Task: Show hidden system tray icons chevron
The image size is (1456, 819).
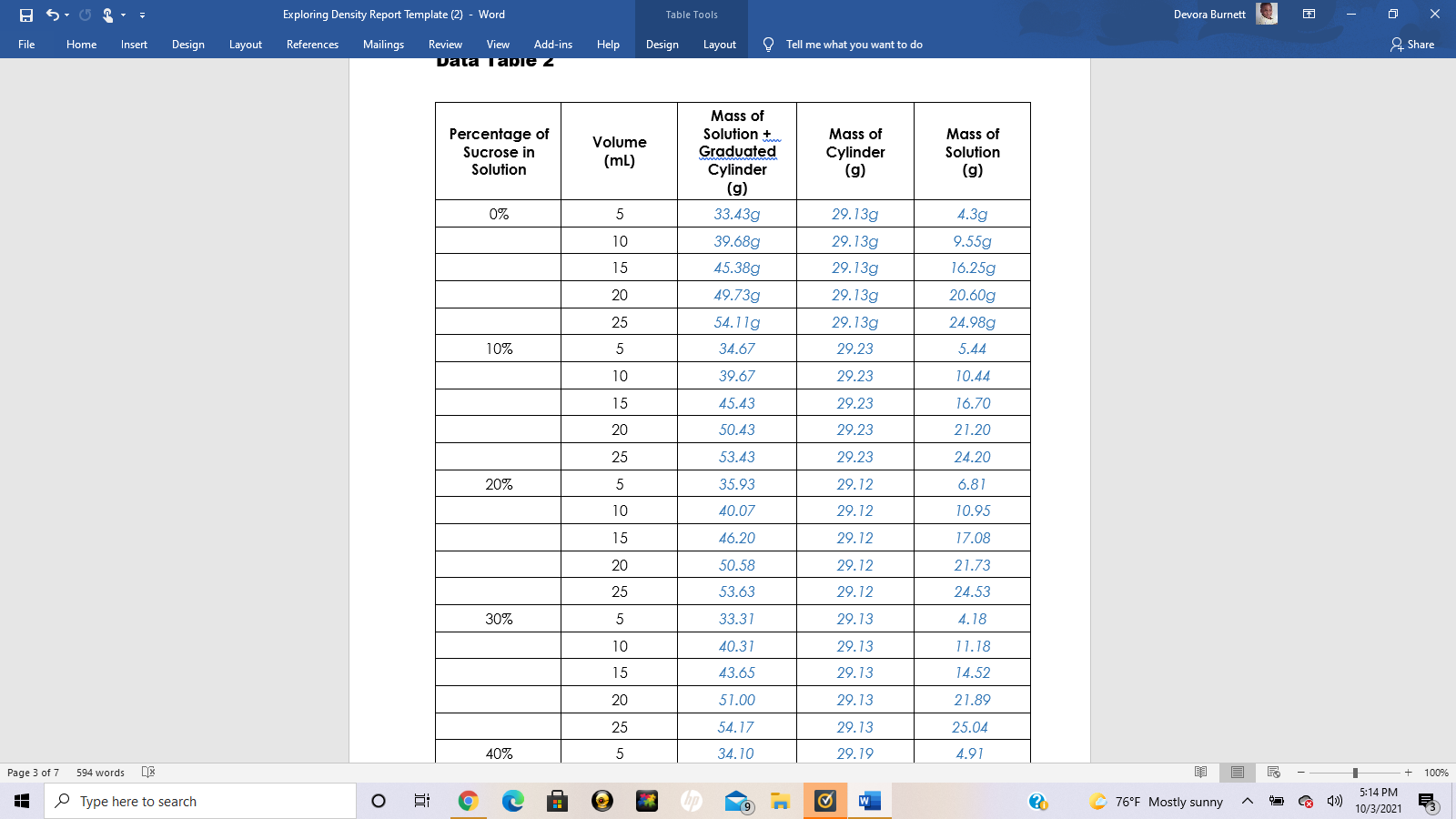Action: point(1248,801)
